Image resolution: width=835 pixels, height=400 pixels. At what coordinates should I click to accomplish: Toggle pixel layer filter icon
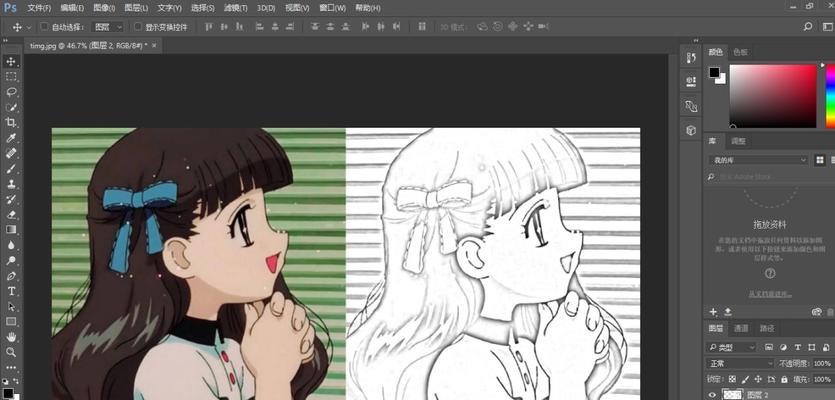769,347
